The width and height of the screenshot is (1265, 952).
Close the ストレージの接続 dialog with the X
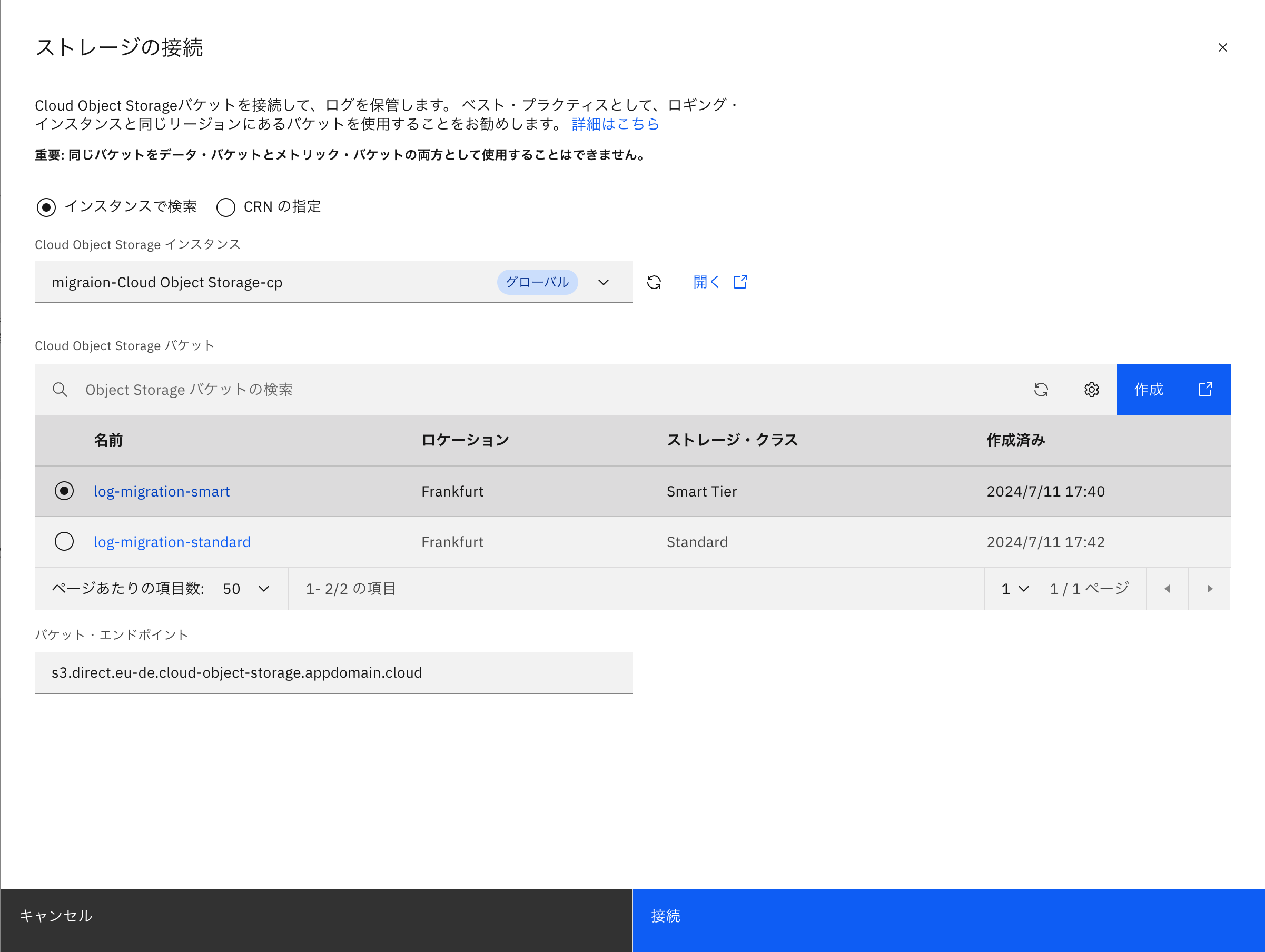click(x=1223, y=47)
